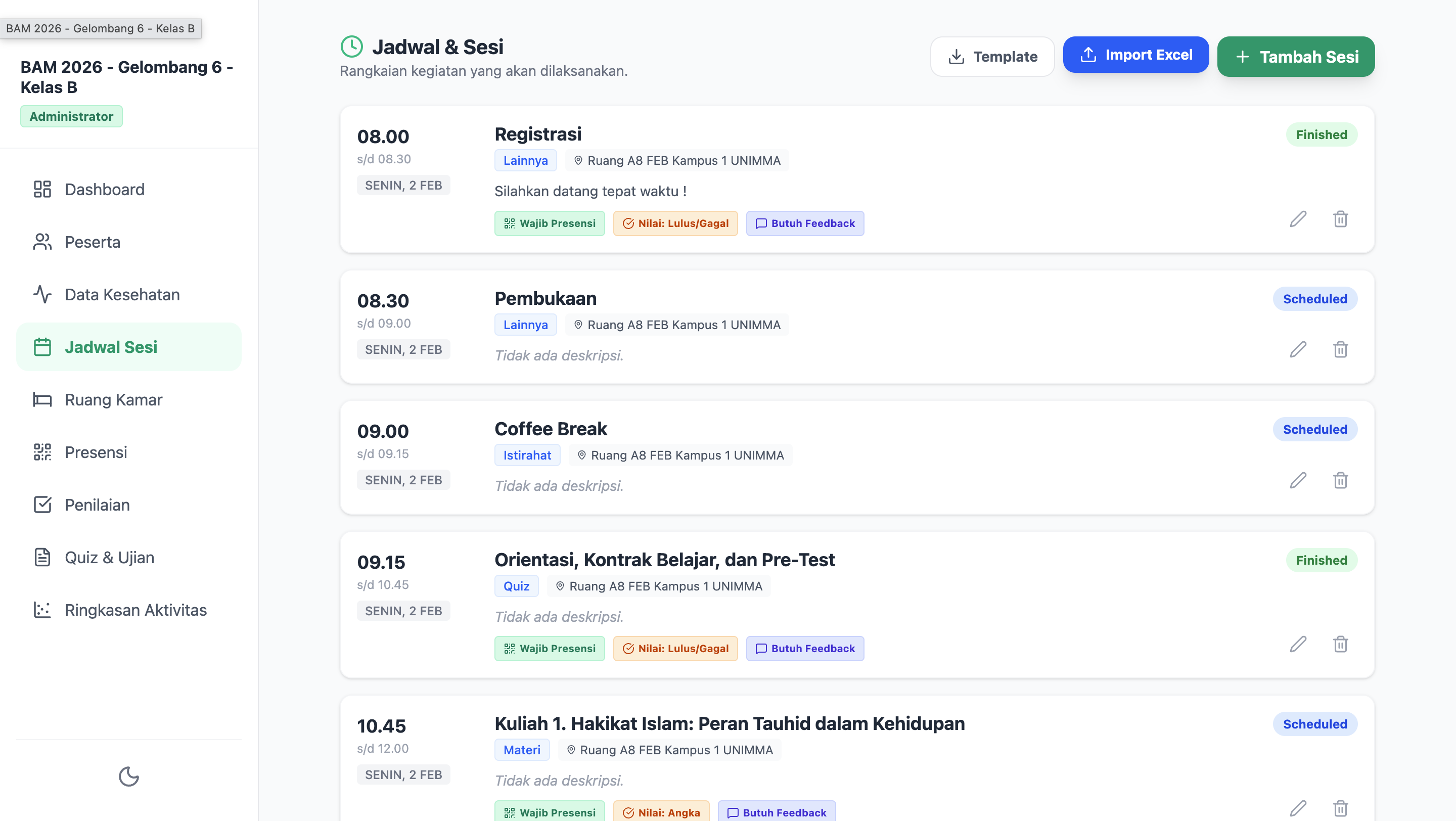Click the Scheduled status of Coffee Break
The image size is (1456, 821).
(x=1314, y=429)
